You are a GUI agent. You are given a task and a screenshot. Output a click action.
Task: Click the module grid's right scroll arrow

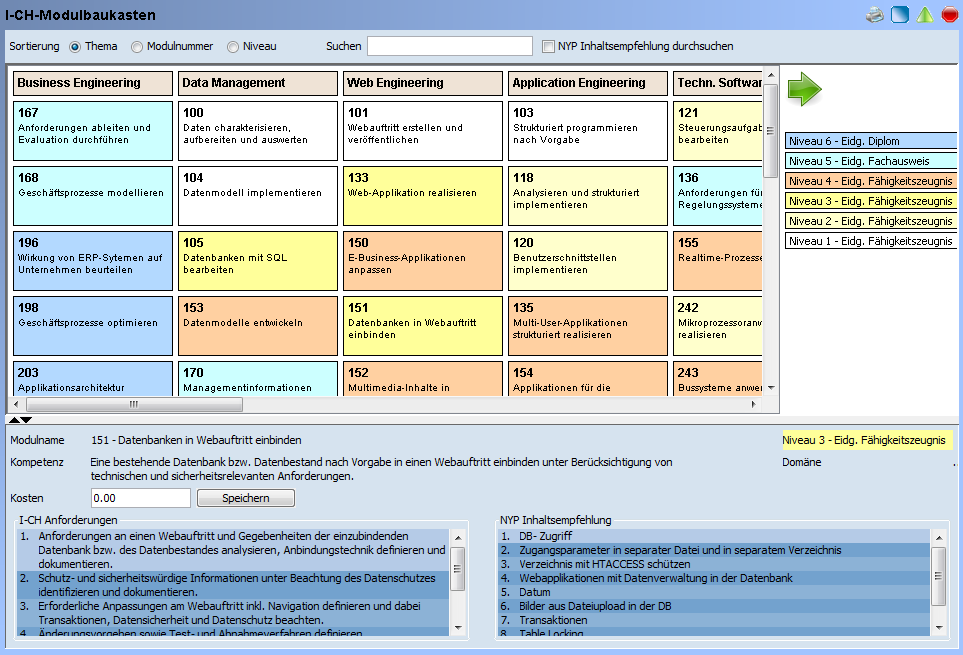[x=754, y=405]
